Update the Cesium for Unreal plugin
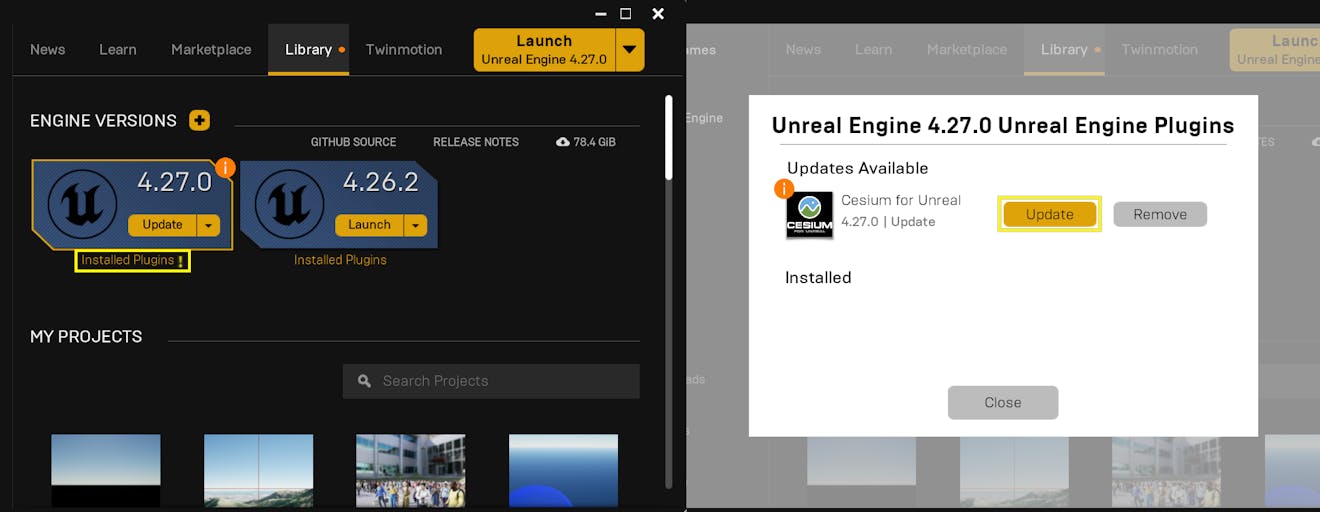Image resolution: width=1320 pixels, height=512 pixels. point(1049,214)
